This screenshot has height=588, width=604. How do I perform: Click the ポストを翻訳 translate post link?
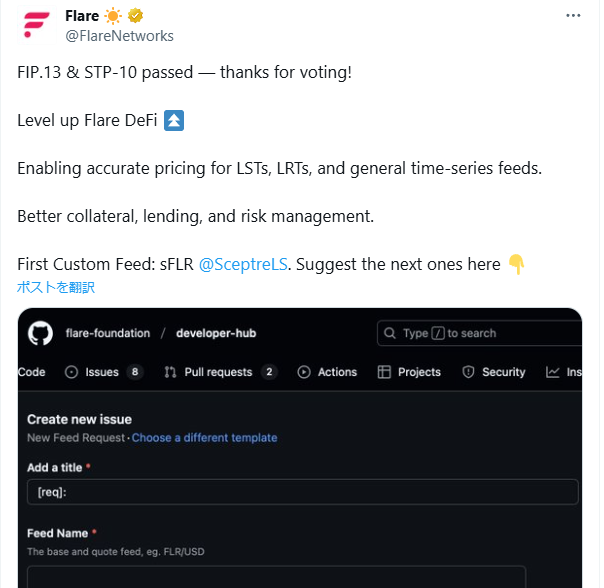coord(56,287)
